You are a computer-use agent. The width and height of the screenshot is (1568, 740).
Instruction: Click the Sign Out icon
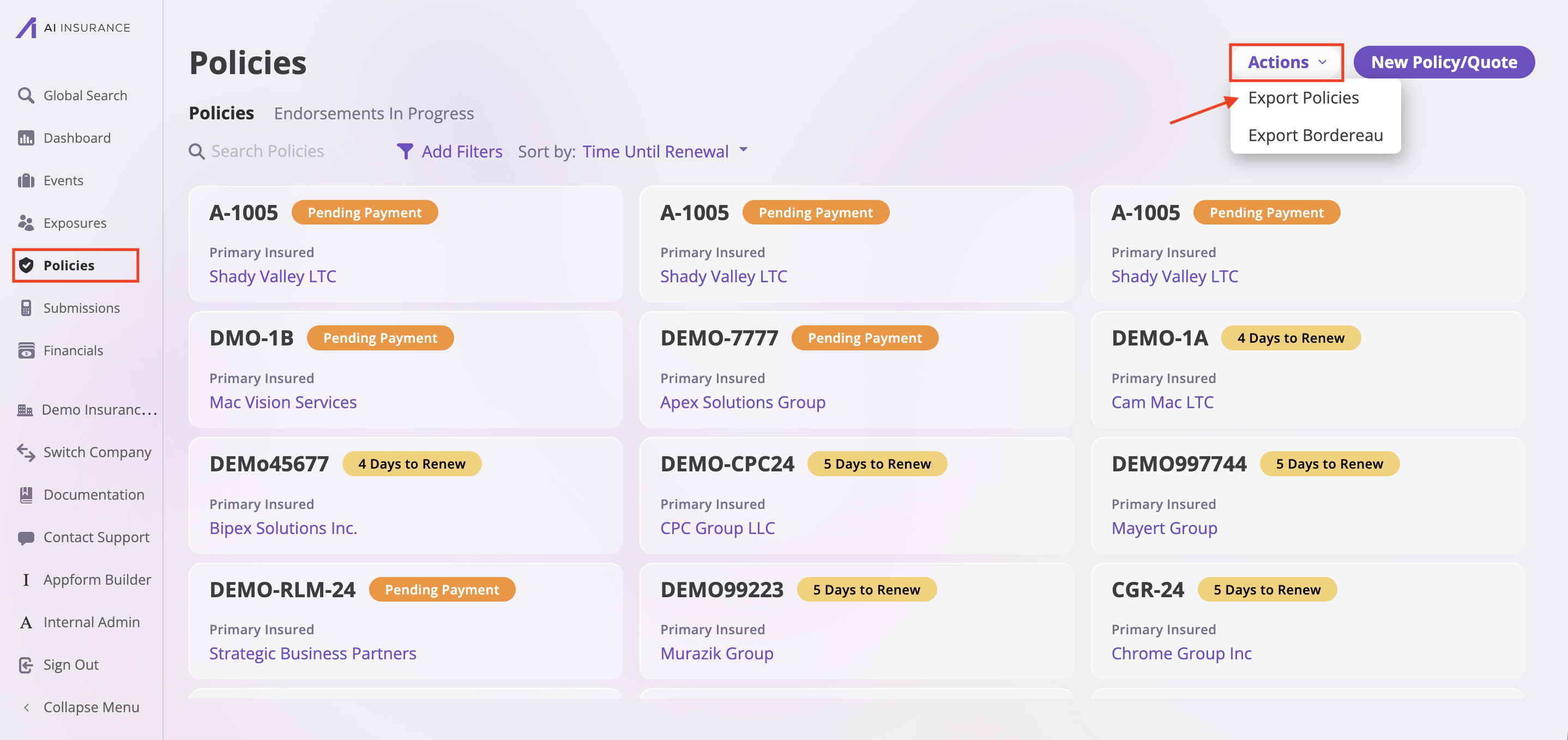pos(26,665)
